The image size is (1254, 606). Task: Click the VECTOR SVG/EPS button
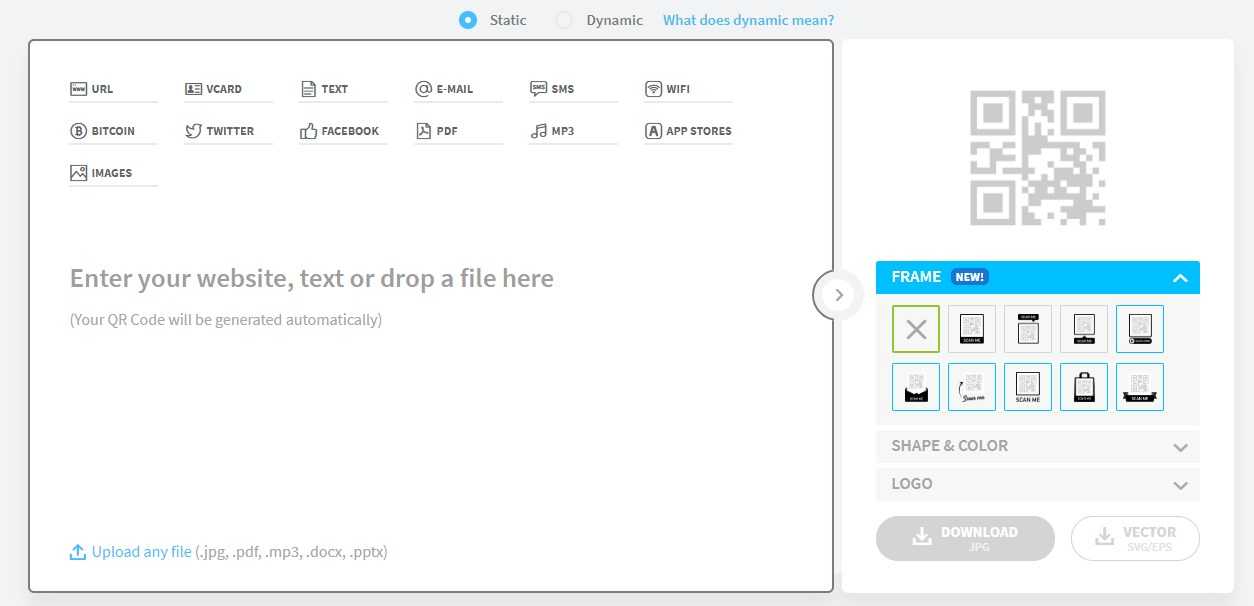click(1135, 538)
